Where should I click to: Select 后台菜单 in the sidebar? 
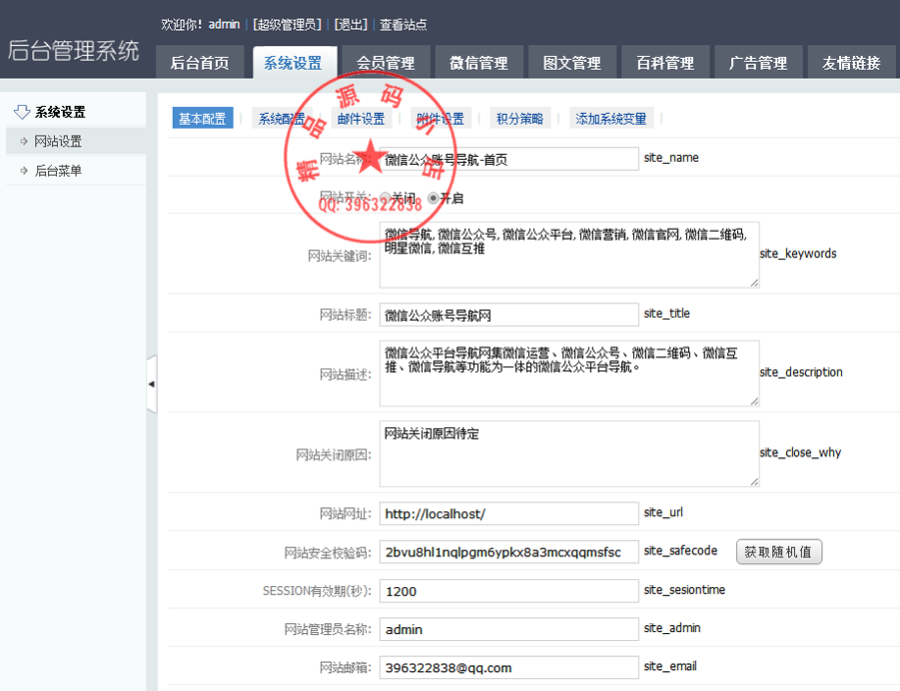pyautogui.click(x=76, y=170)
